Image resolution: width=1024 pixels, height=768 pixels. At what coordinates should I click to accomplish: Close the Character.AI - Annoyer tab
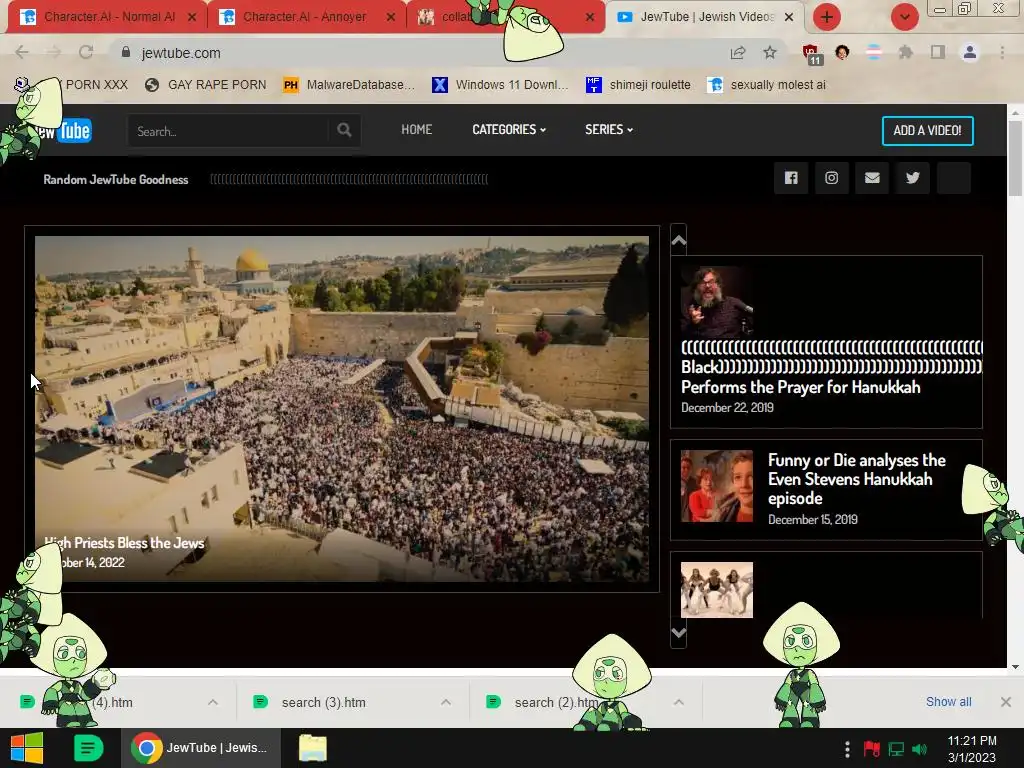pyautogui.click(x=391, y=17)
